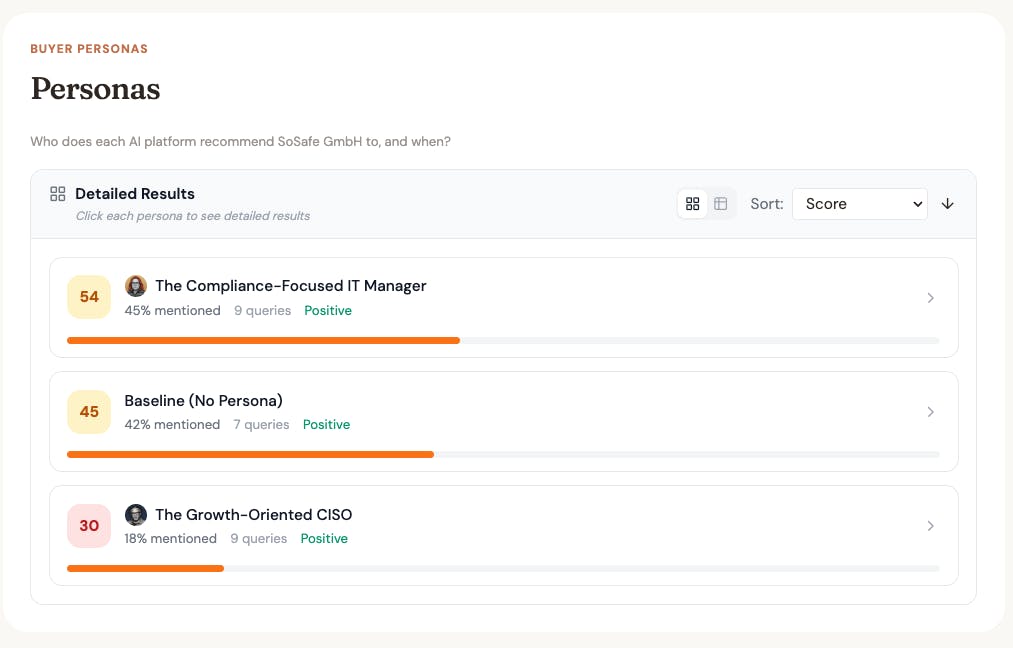This screenshot has width=1013, height=648.
Task: Click the score 30 badge
Action: click(x=89, y=526)
